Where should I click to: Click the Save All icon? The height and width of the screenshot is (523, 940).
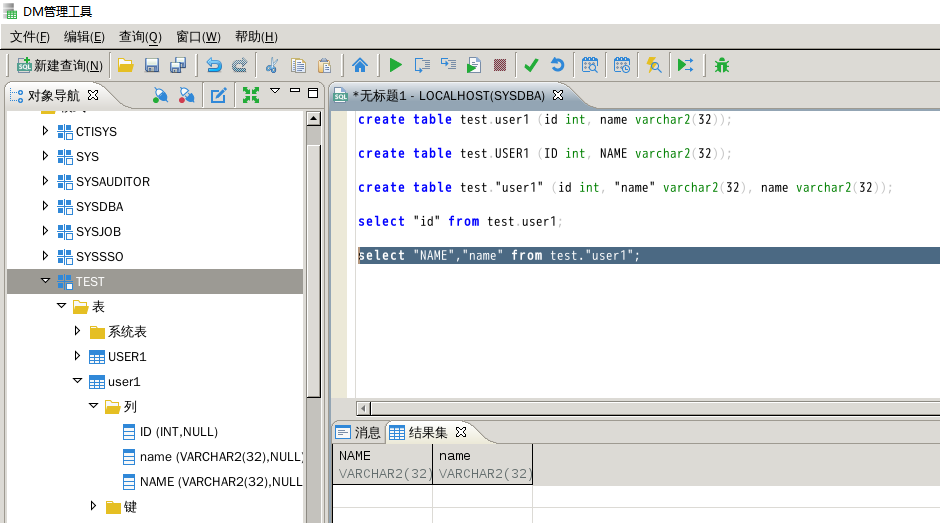coord(178,65)
